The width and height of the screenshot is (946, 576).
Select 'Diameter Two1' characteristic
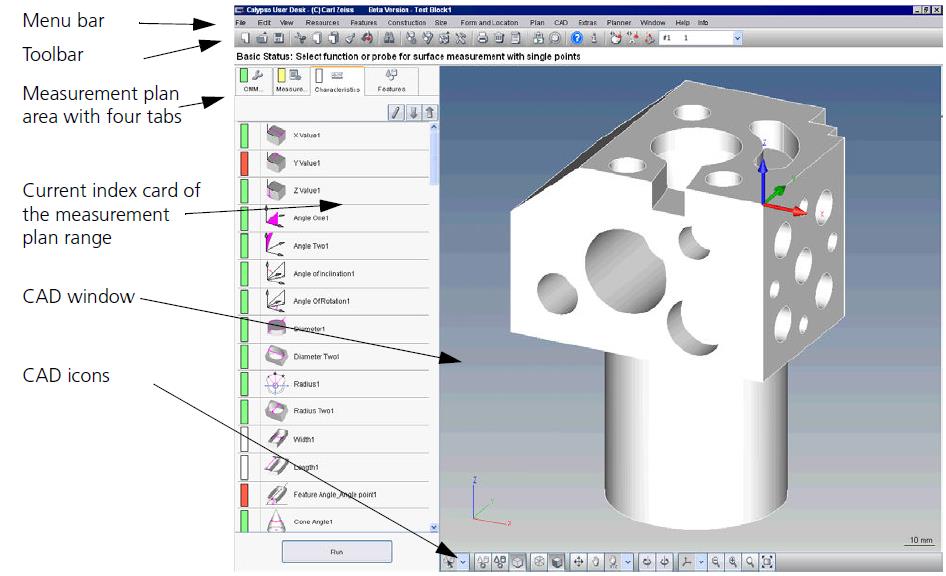click(334, 356)
